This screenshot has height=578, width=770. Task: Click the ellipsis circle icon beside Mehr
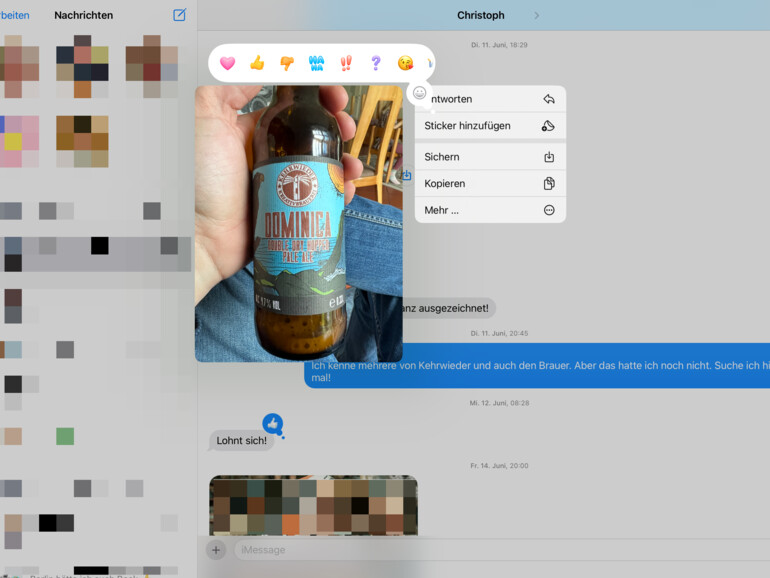[x=549, y=210]
